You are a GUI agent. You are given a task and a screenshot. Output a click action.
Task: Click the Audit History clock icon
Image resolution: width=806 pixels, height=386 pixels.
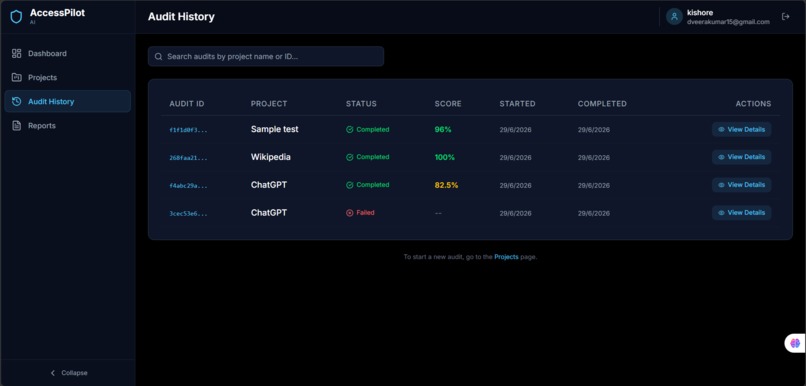pos(16,101)
